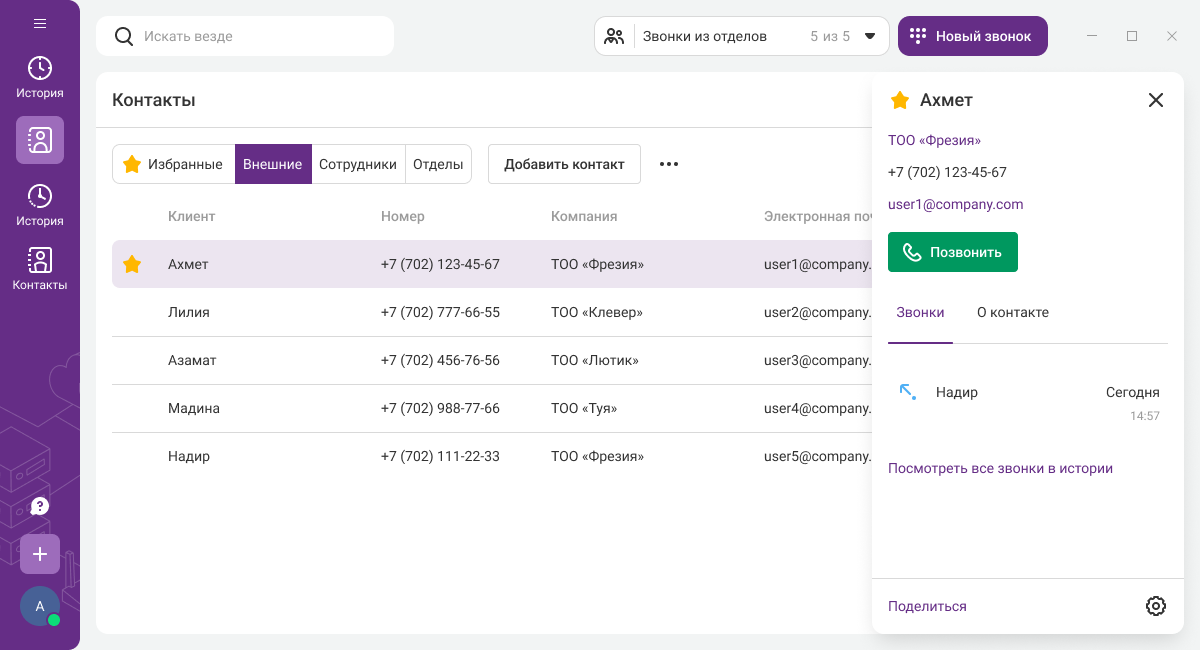
Task: Open Посмотреть все звонки в истории link
Action: [1000, 468]
